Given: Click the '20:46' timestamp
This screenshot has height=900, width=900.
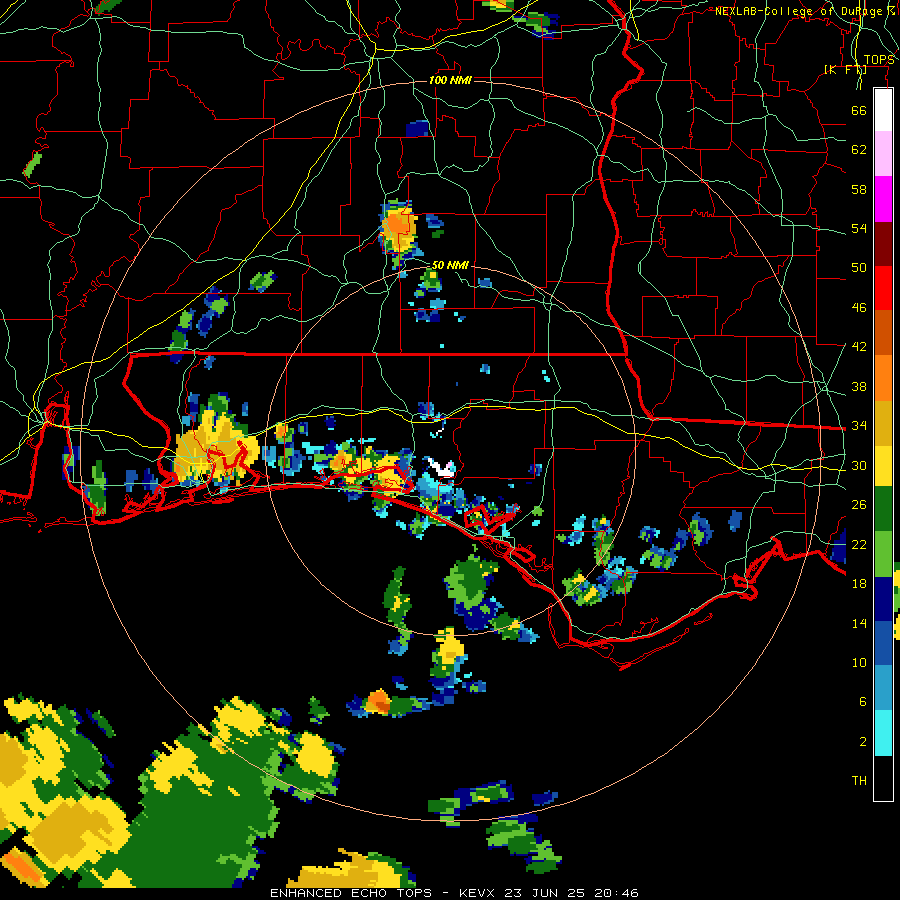Looking at the screenshot, I should 616,893.
